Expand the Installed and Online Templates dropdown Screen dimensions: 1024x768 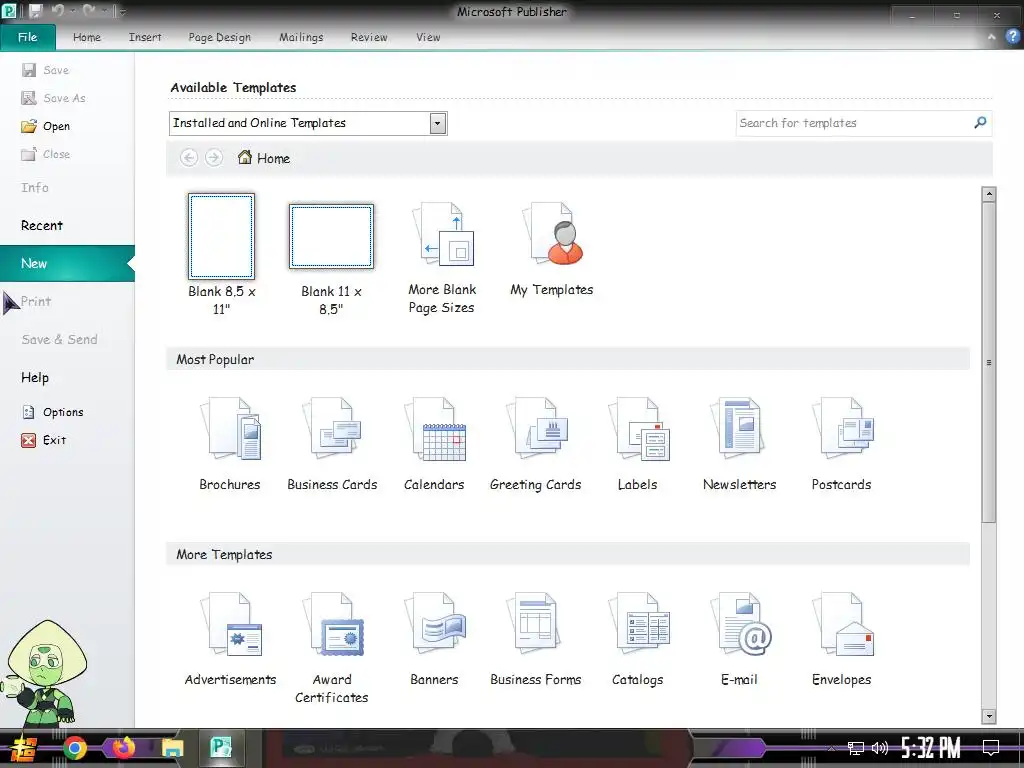[438, 123]
